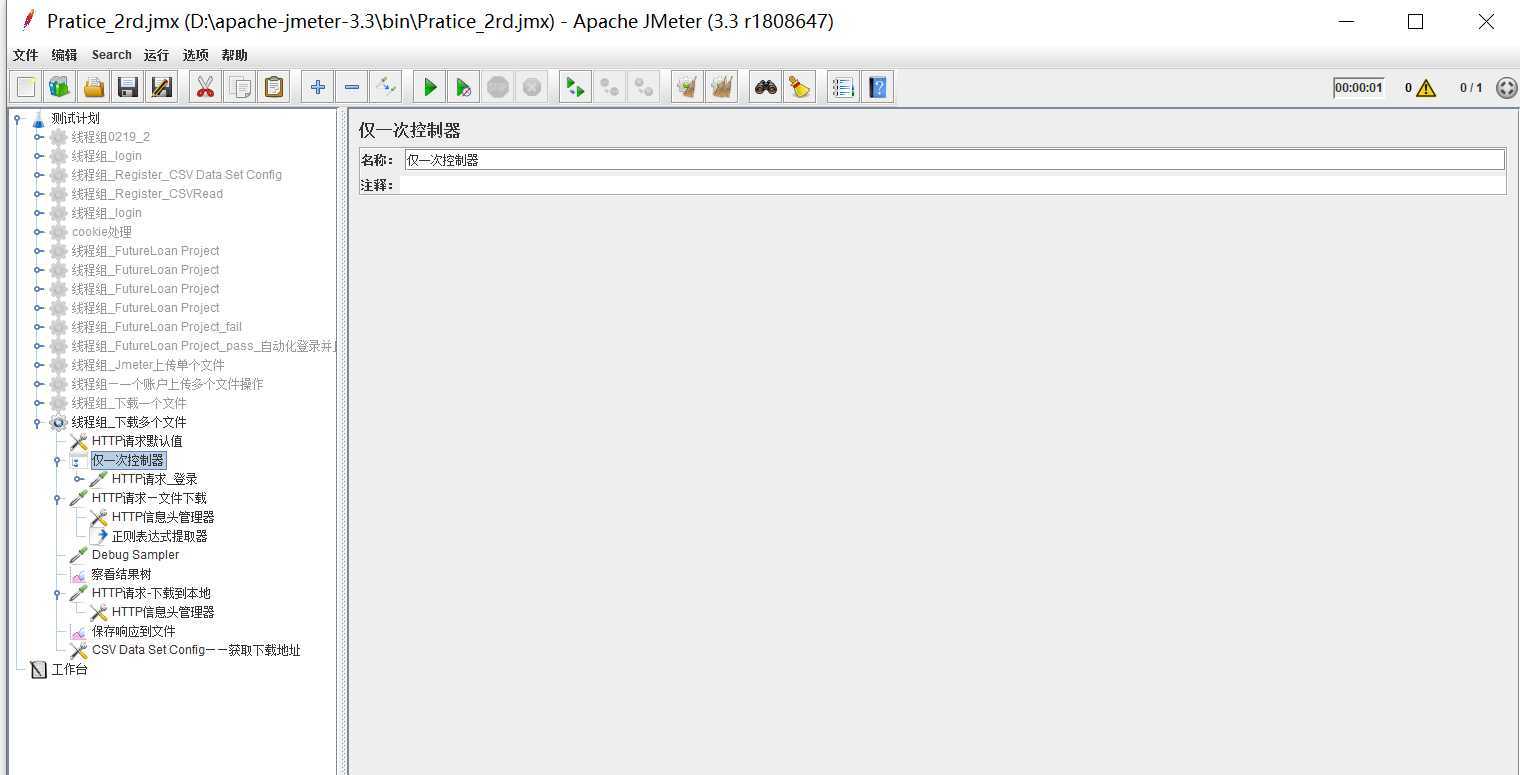Click the Toggle enable/disable toolbar icon
This screenshot has height=775, width=1520.
point(386,87)
